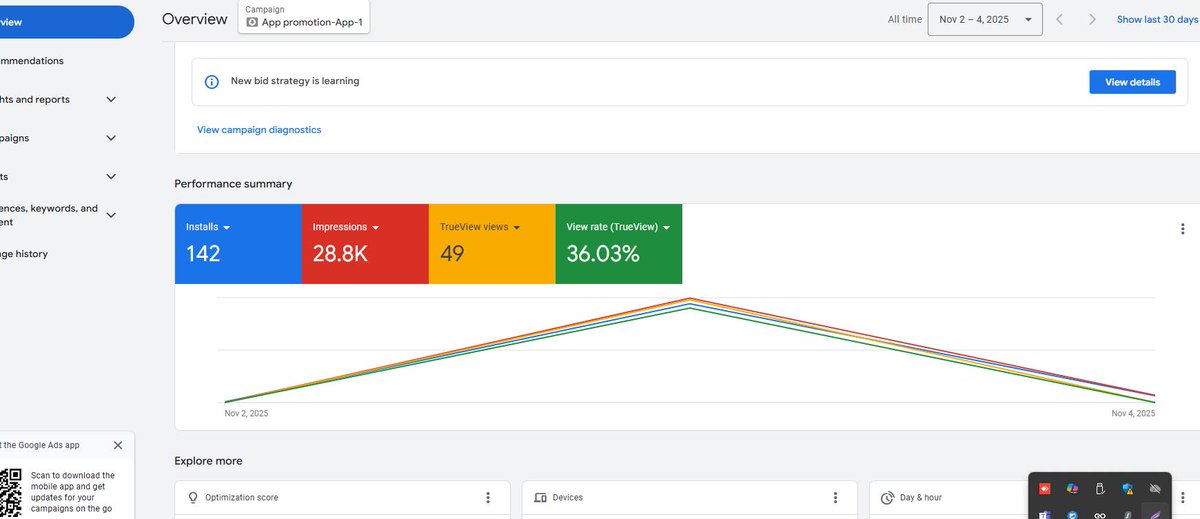Click the info icon beside bid strategy notice
The height and width of the screenshot is (519, 1200).
coord(212,82)
